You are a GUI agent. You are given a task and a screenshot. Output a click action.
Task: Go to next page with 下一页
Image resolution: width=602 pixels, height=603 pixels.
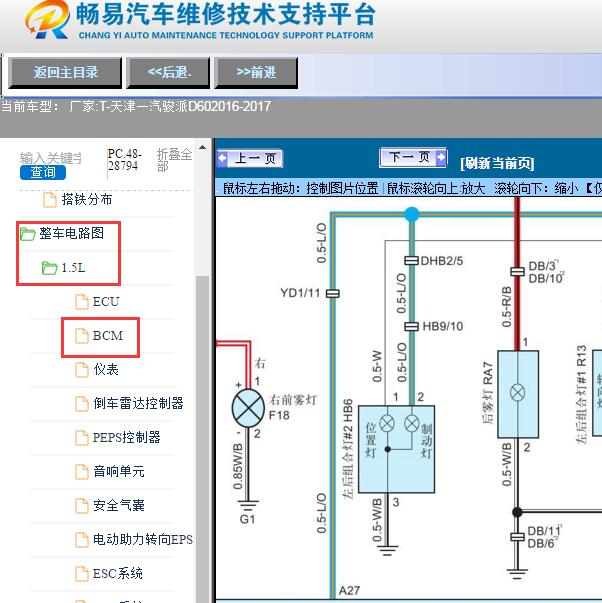[x=413, y=157]
